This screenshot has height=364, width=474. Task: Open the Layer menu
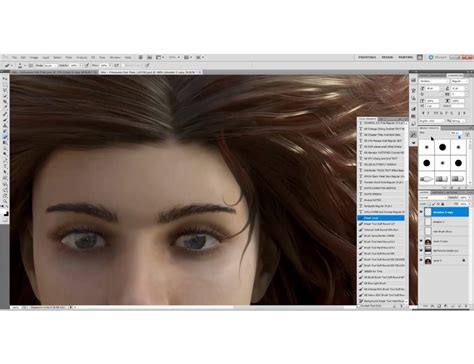[x=46, y=57]
